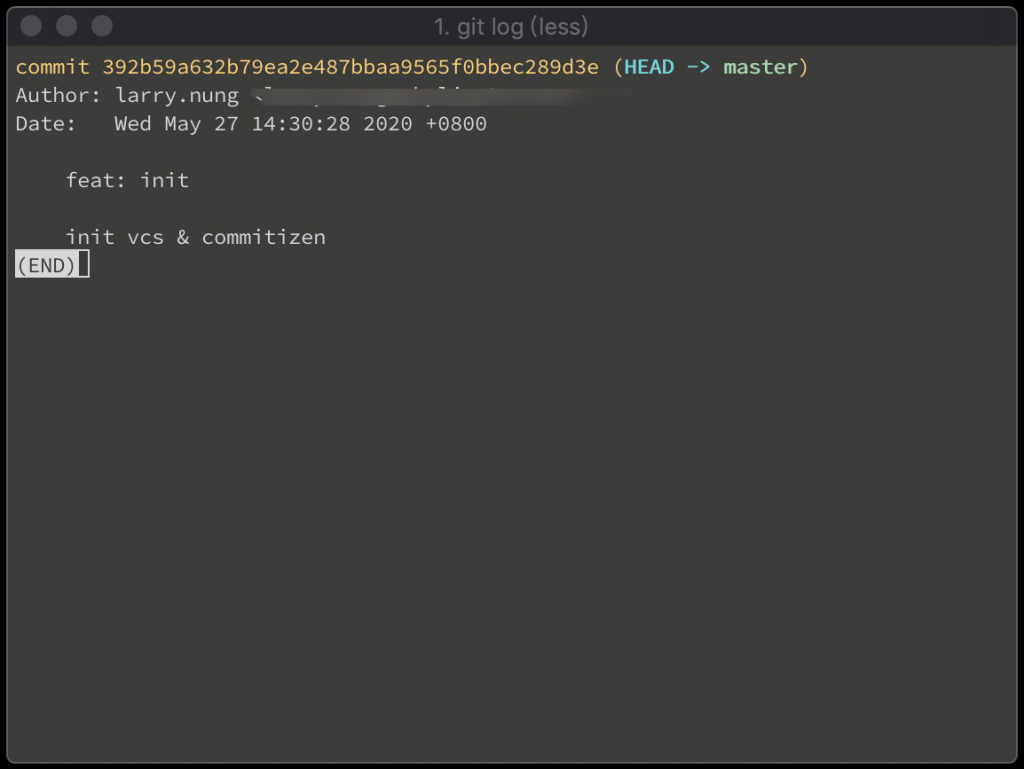Viewport: 1024px width, 769px height.
Task: Click the arrow between HEAD and master
Action: click(x=698, y=67)
